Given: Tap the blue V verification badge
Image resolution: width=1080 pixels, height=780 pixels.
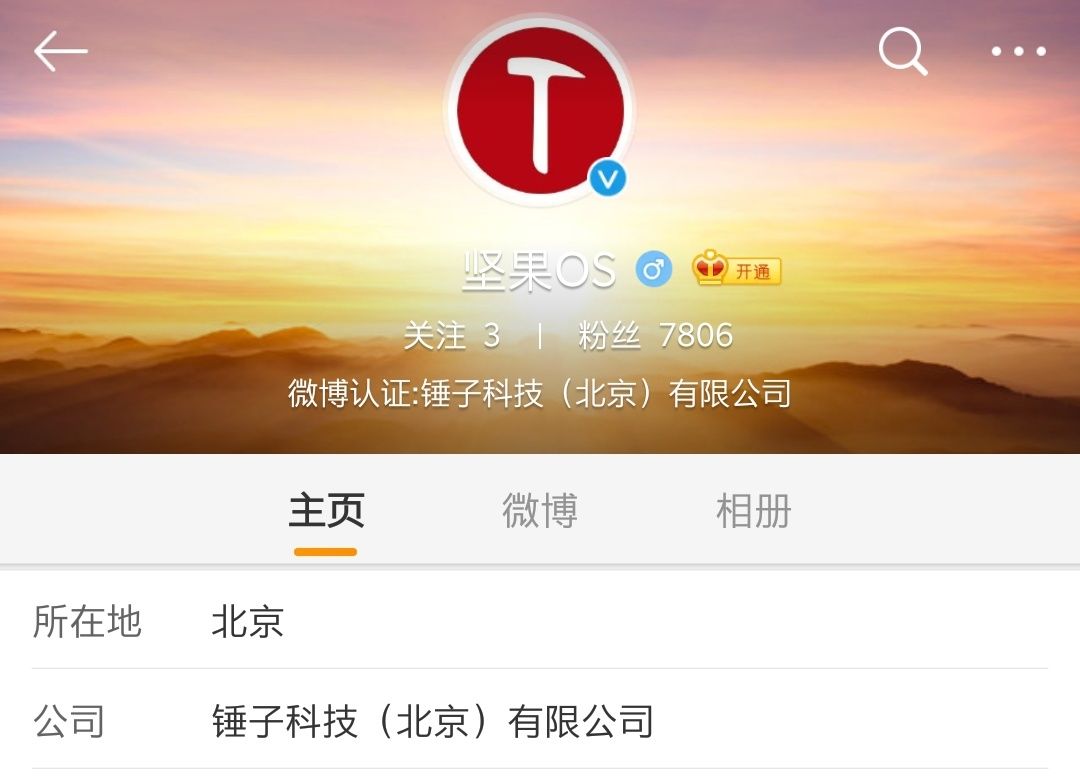Looking at the screenshot, I should [x=608, y=178].
